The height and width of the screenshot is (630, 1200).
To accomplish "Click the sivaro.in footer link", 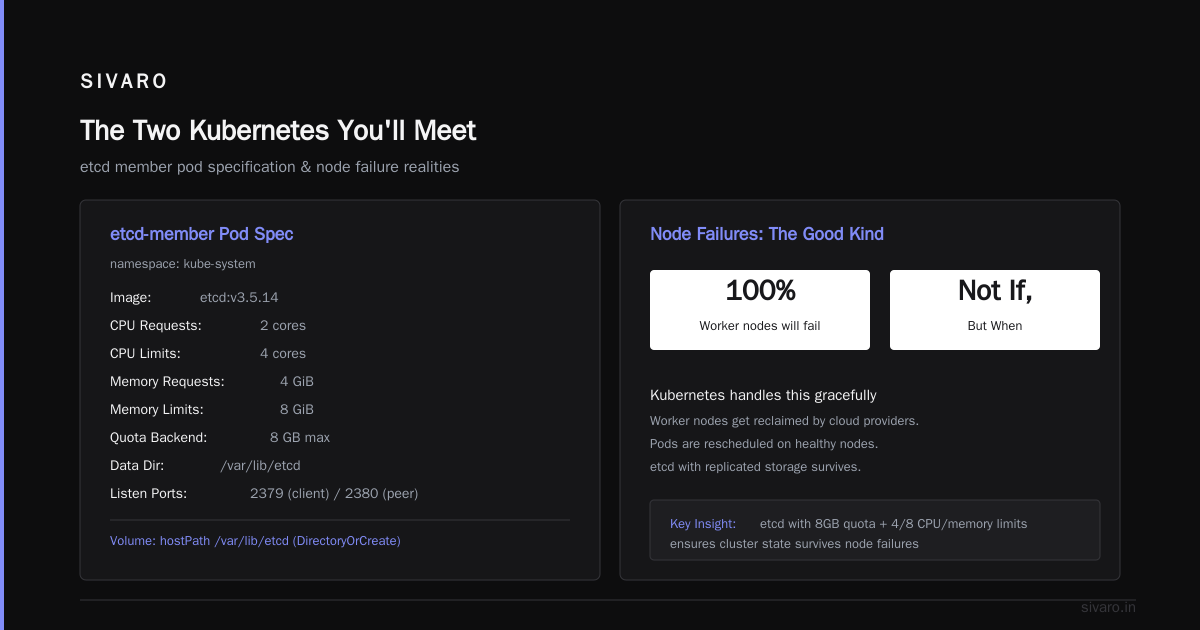I will 1108,607.
